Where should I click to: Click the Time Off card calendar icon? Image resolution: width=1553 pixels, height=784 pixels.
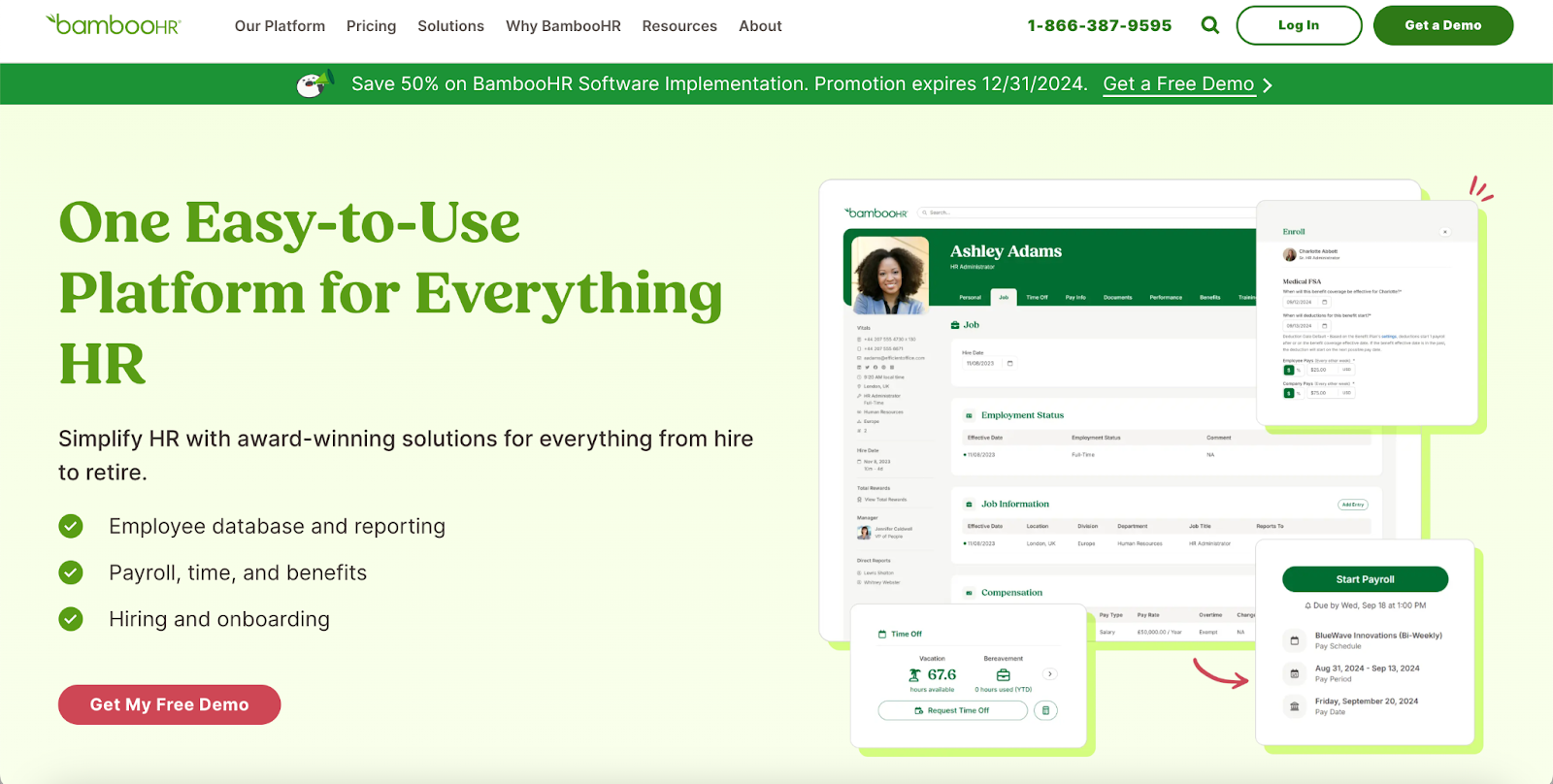tap(882, 634)
